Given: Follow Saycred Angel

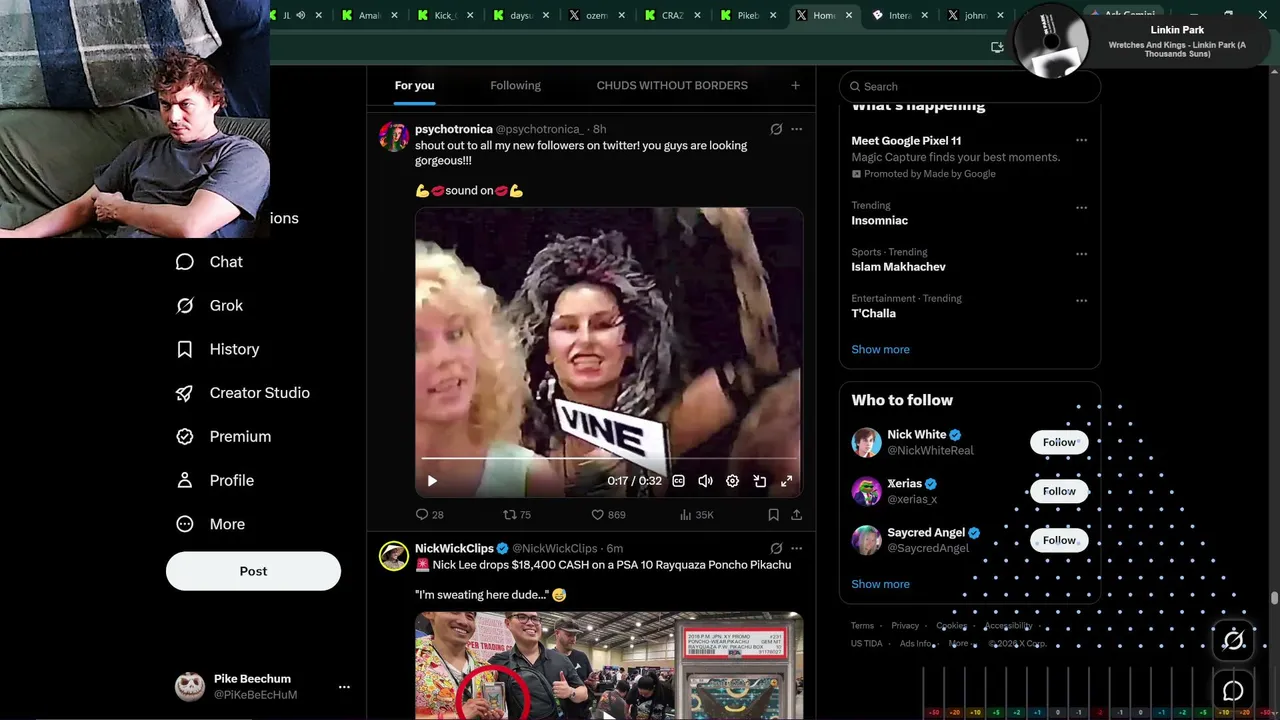Looking at the screenshot, I should pos(1059,540).
